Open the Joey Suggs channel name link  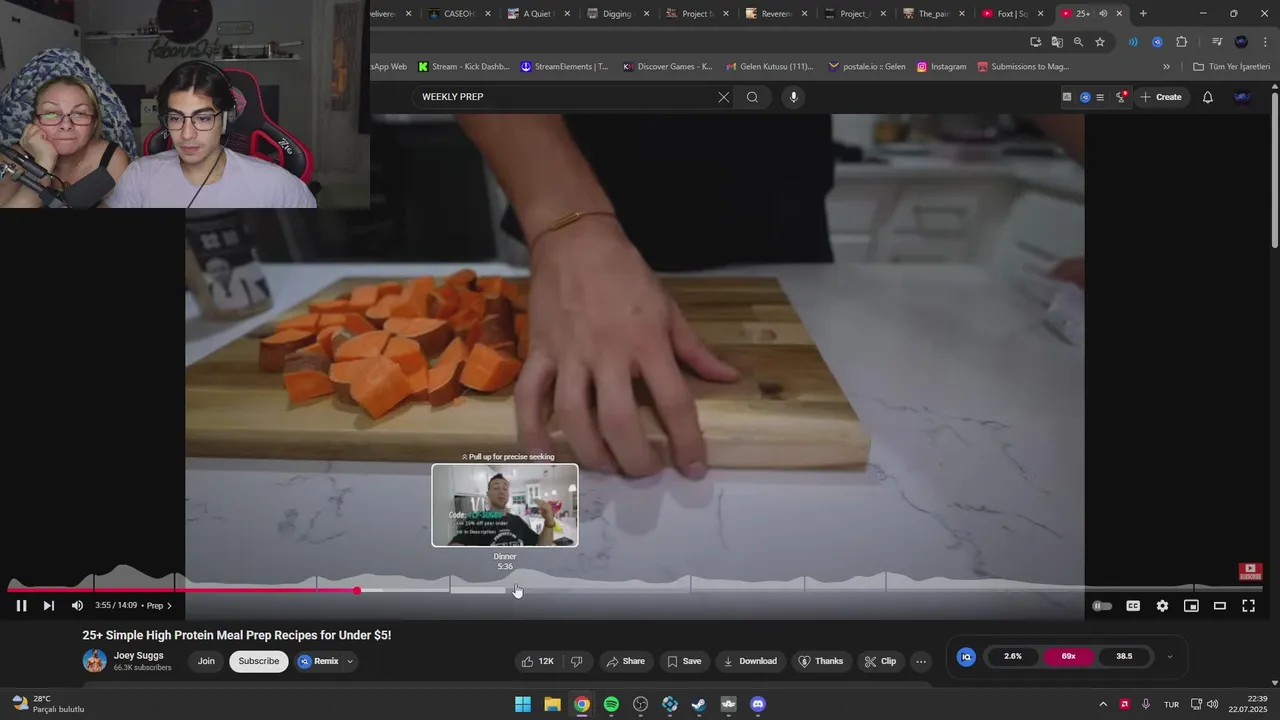click(138, 656)
